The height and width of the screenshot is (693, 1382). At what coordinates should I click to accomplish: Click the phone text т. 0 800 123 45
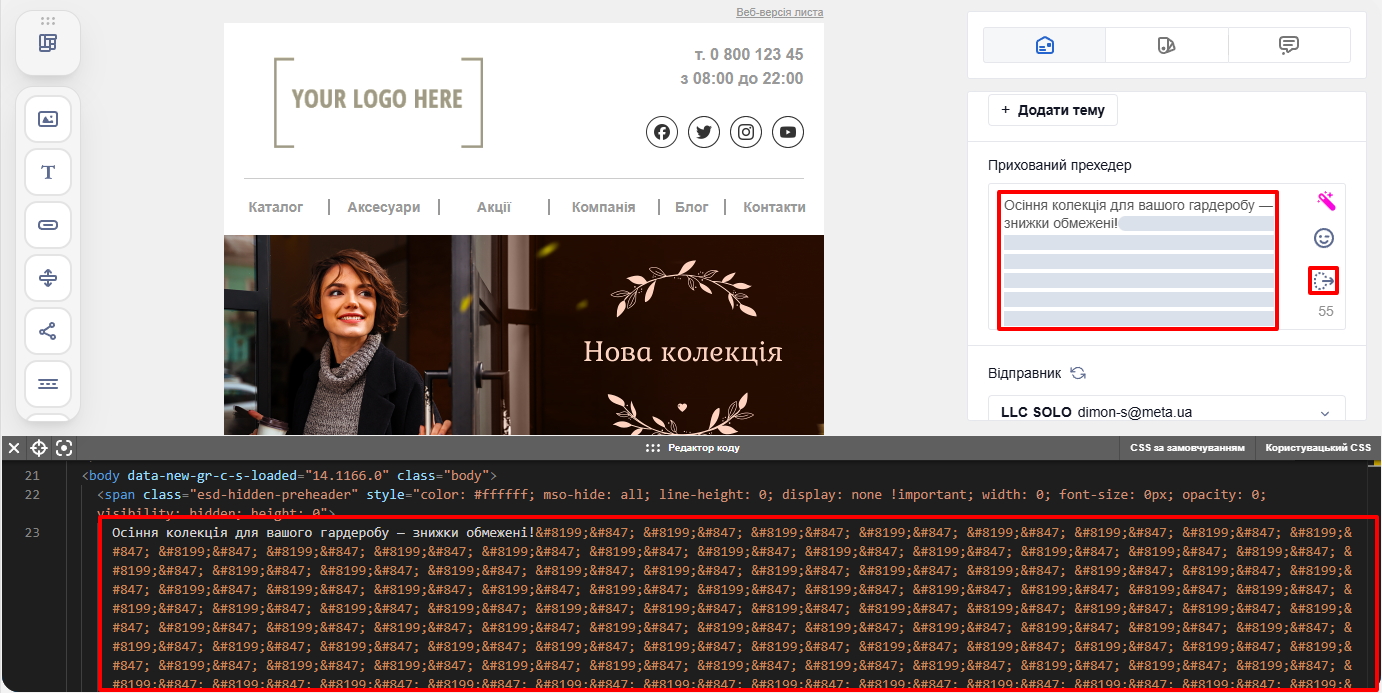(748, 54)
